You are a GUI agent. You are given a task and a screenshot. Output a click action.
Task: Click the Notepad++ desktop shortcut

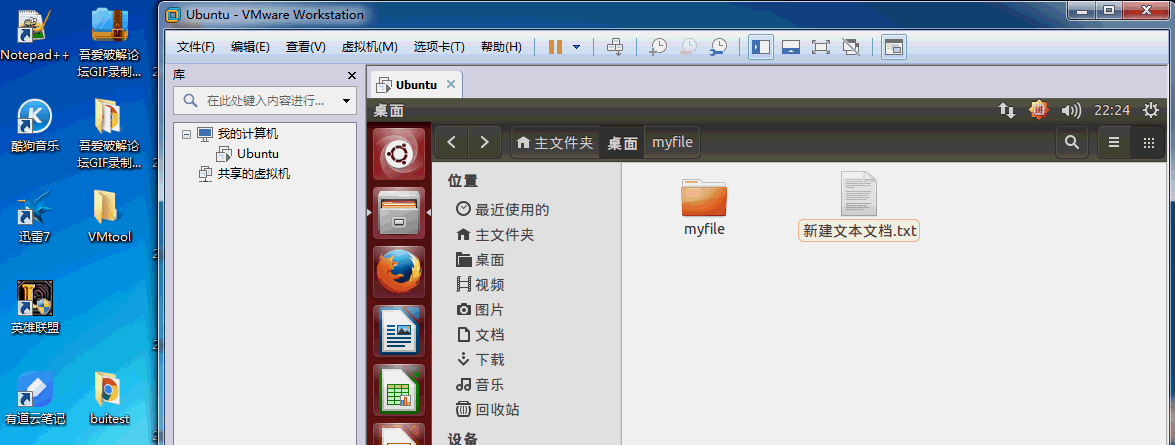34,34
